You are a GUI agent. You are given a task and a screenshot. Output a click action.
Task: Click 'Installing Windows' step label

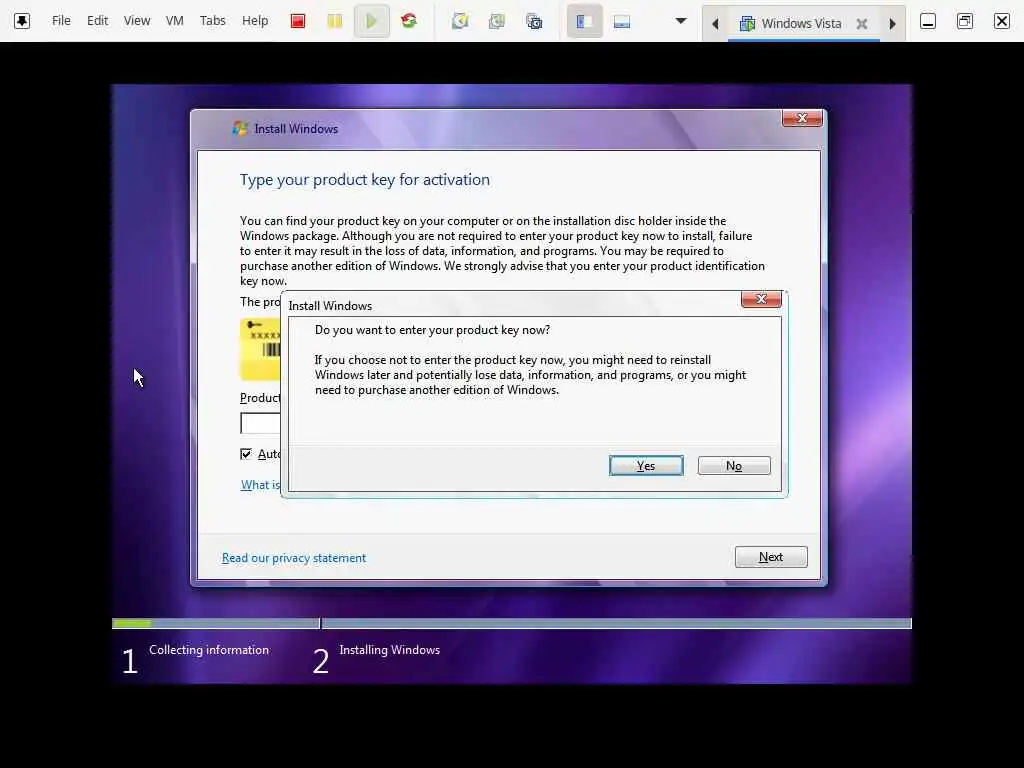(390, 650)
